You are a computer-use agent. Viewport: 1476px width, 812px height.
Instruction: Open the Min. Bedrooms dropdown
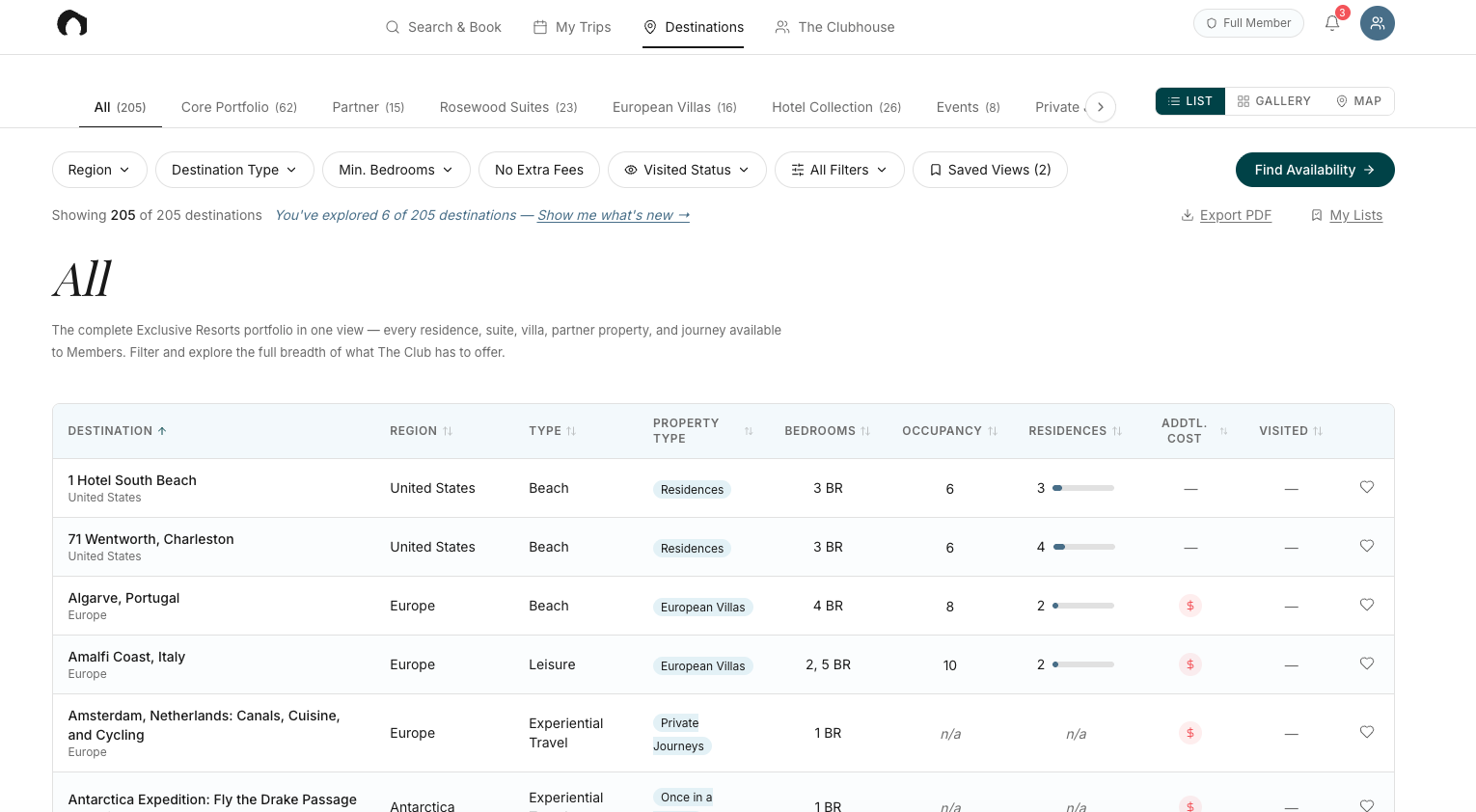pyautogui.click(x=396, y=170)
